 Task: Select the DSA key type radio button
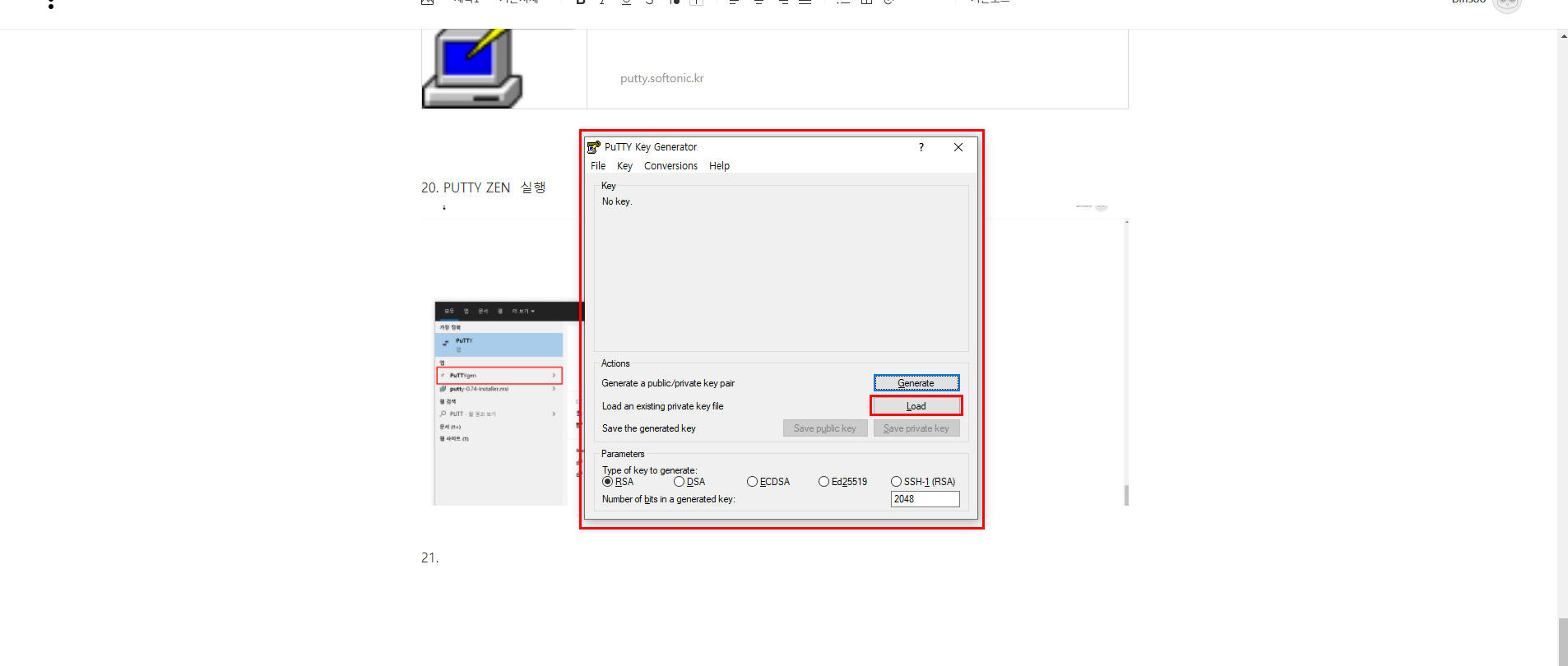pos(679,482)
